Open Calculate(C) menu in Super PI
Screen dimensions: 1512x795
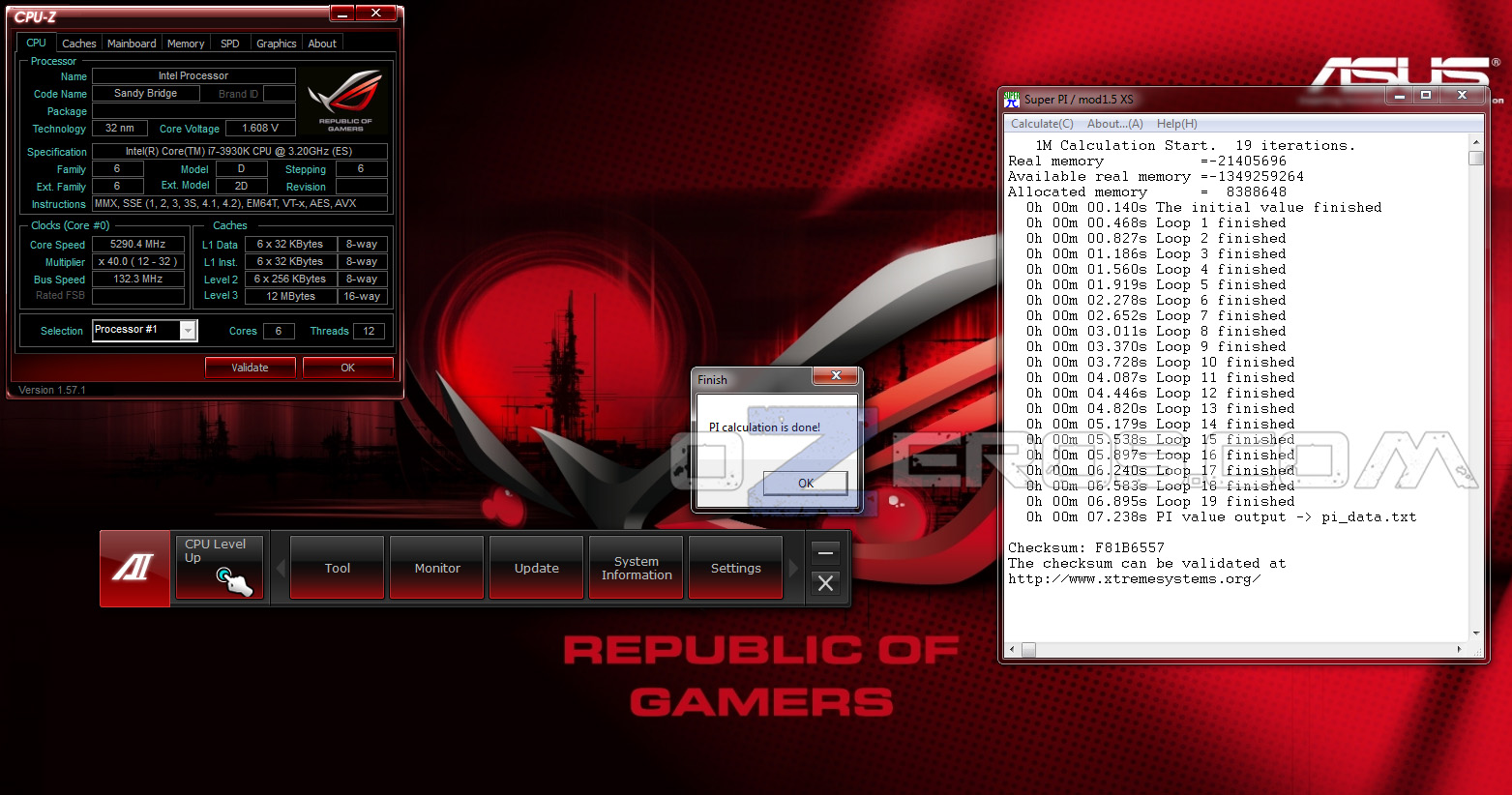coord(1042,124)
